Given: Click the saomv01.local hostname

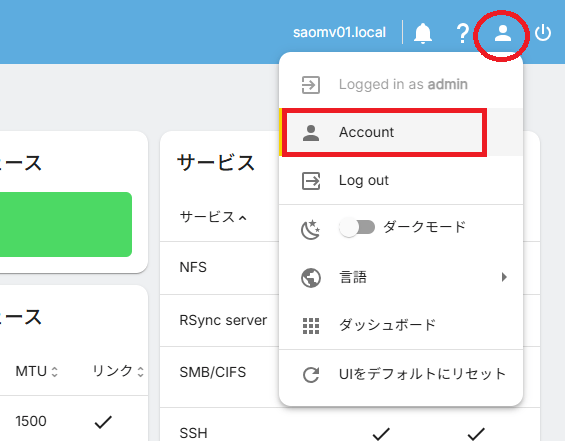Looking at the screenshot, I should 339,32.
